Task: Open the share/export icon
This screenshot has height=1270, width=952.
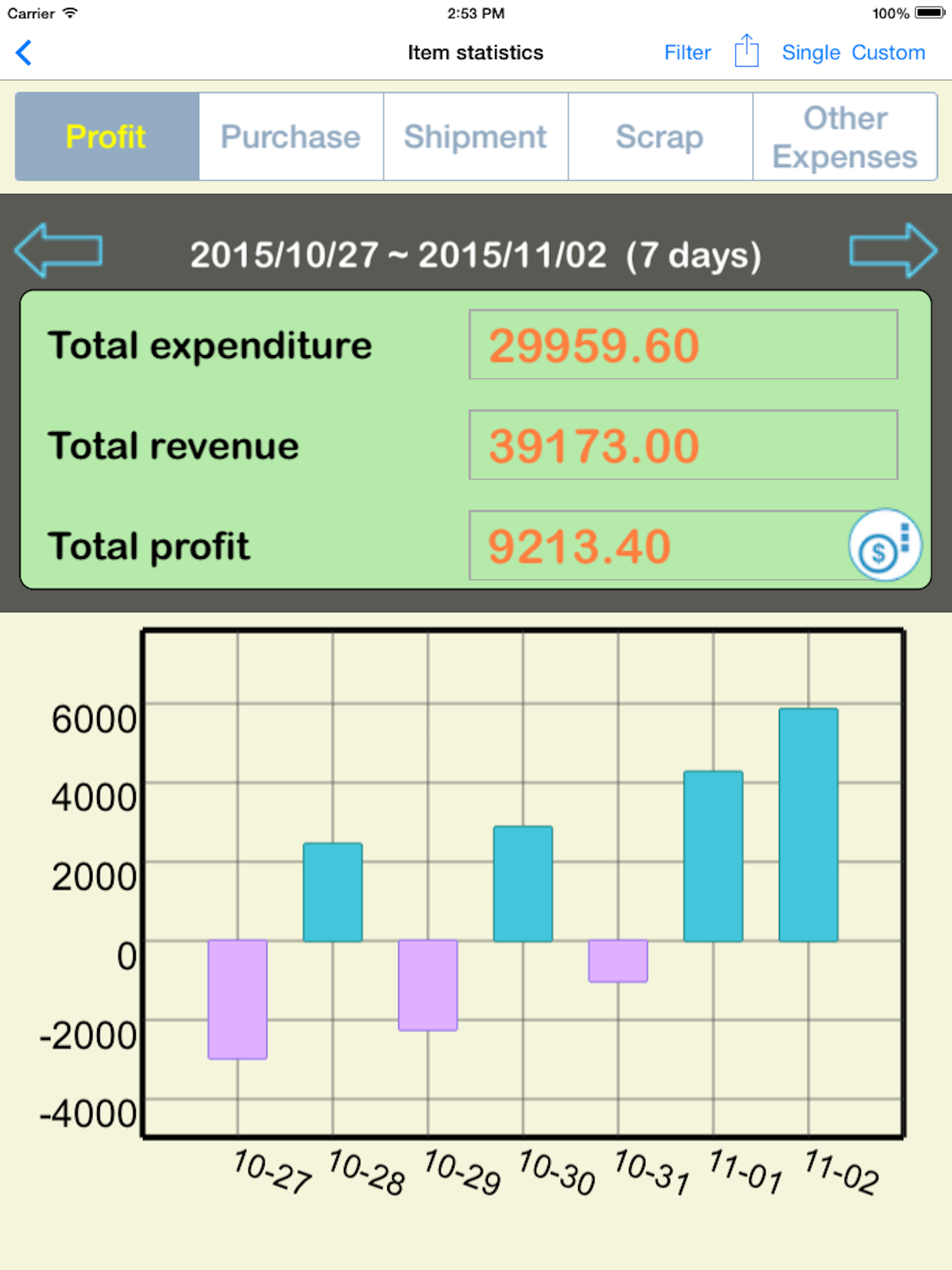Action: 747,51
